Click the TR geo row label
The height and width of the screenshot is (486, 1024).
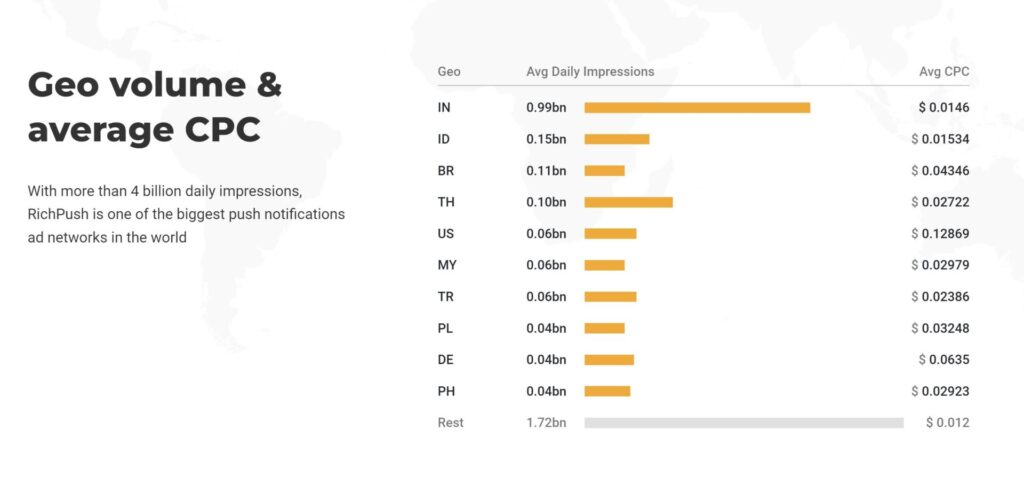coord(445,297)
